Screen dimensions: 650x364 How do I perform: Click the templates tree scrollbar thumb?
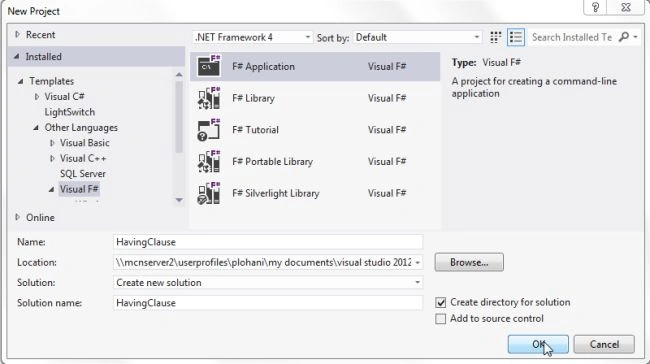179,117
